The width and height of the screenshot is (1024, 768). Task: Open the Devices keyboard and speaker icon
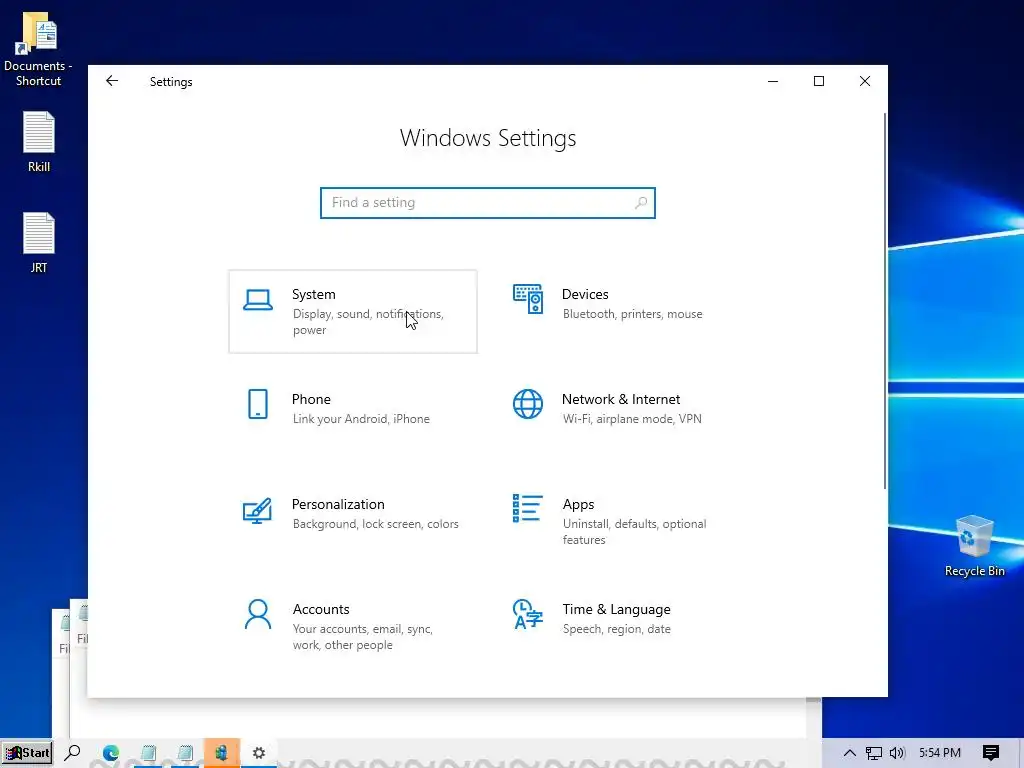coord(528,299)
